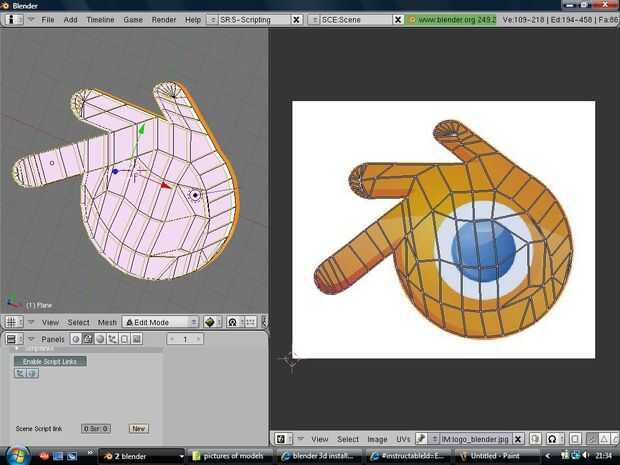The height and width of the screenshot is (465, 620).
Task: Click the red X-axis manipulator arrow
Action: [x=165, y=185]
